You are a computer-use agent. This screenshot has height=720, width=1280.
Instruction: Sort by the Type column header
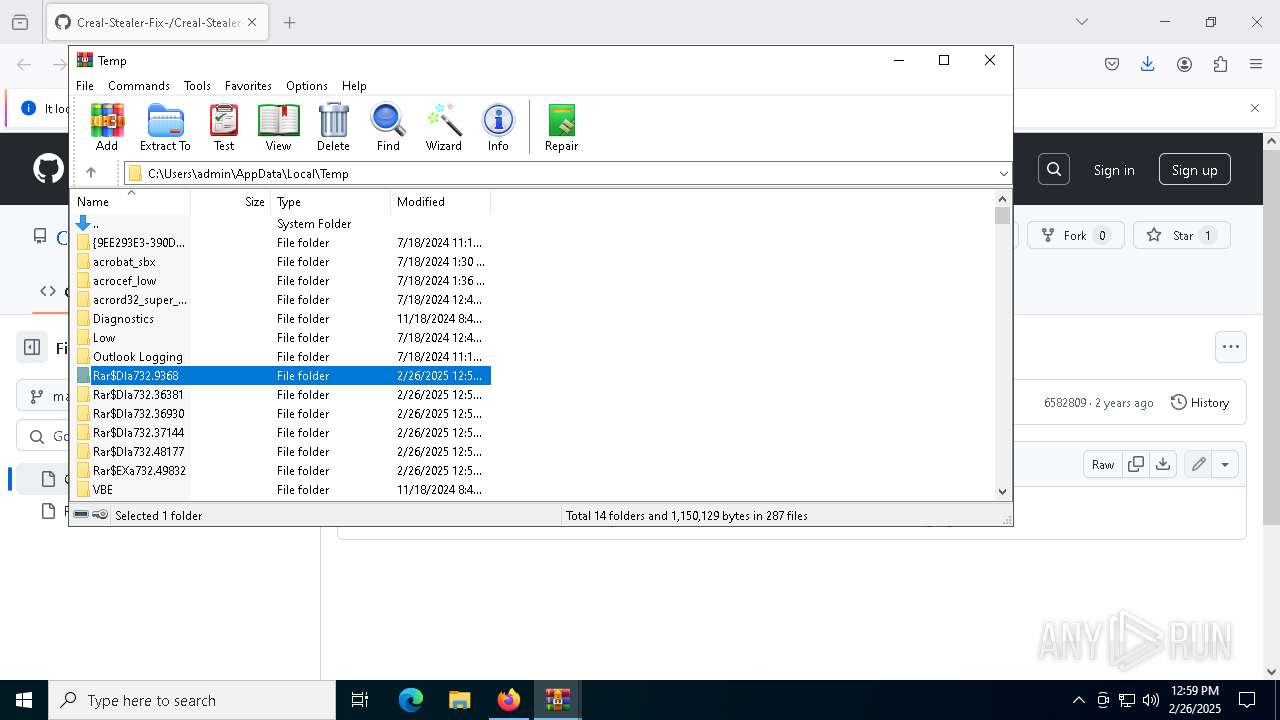[x=330, y=202]
